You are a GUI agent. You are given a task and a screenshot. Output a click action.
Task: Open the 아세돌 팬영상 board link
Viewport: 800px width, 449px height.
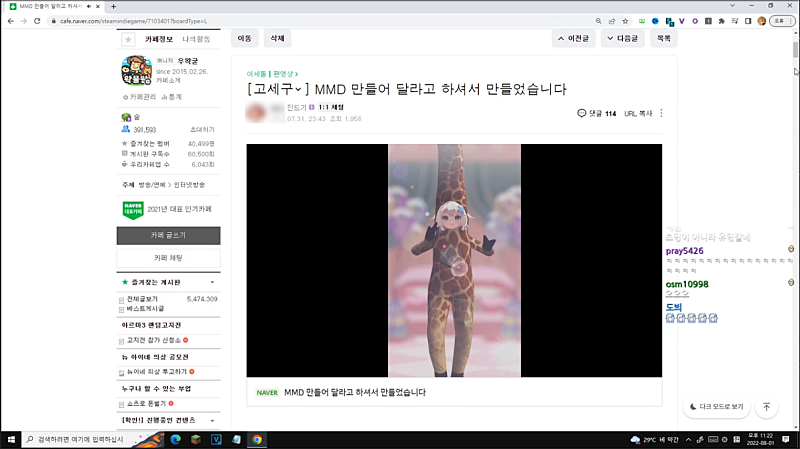(272, 74)
